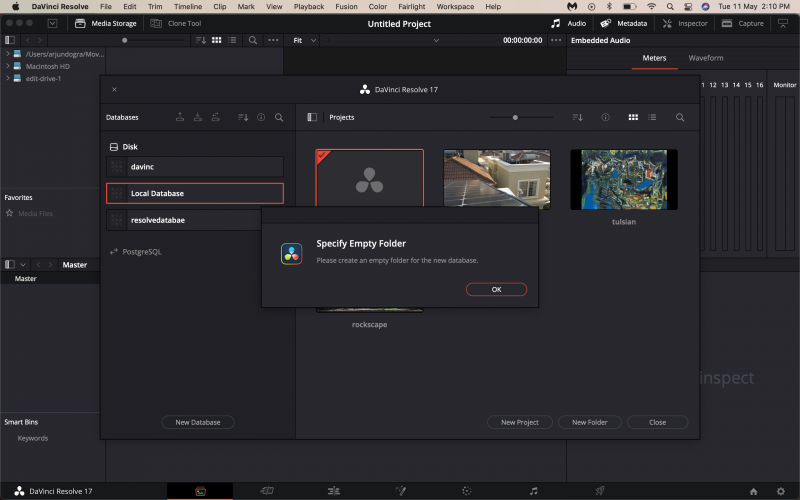Expand the Macintosh HD tree item
Viewport: 800px width, 500px height.
coord(8,66)
